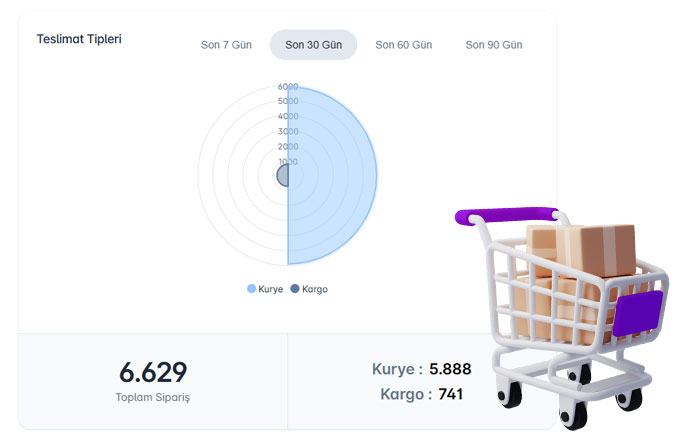Click the small gray Kargo chart segment

pos(283,176)
